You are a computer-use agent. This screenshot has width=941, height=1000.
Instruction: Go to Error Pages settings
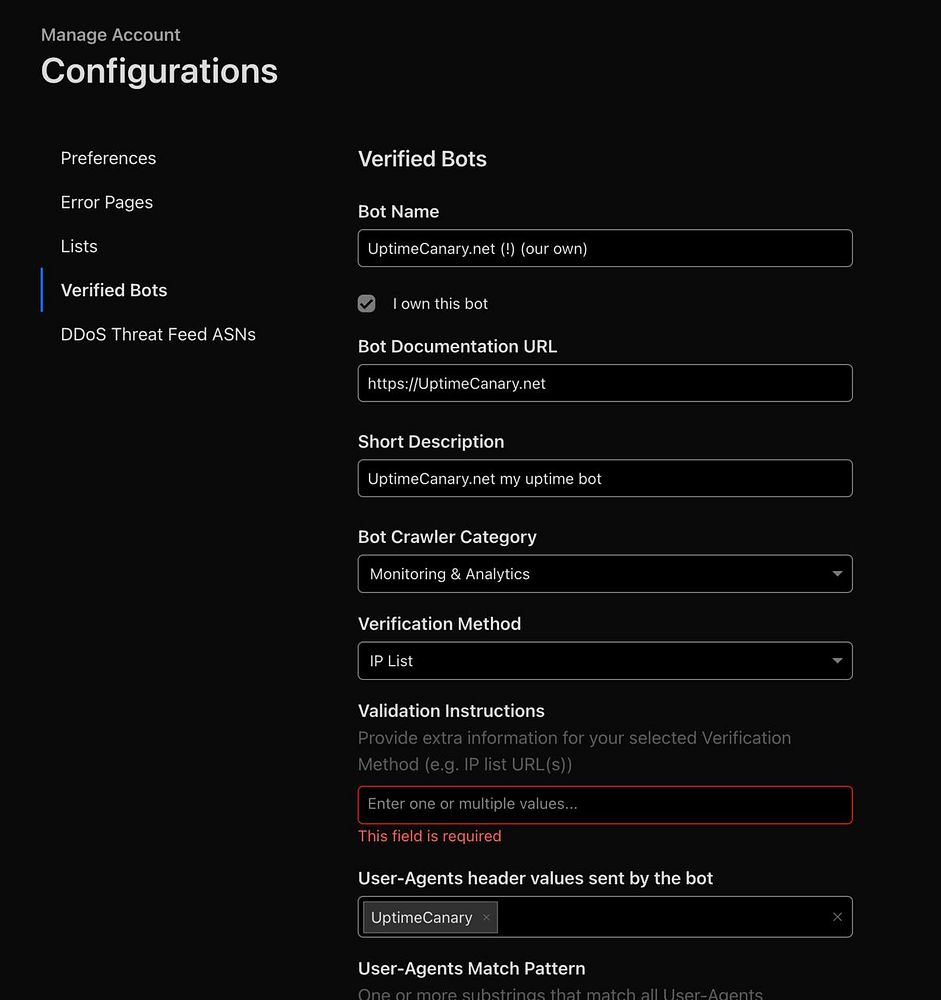coord(107,202)
